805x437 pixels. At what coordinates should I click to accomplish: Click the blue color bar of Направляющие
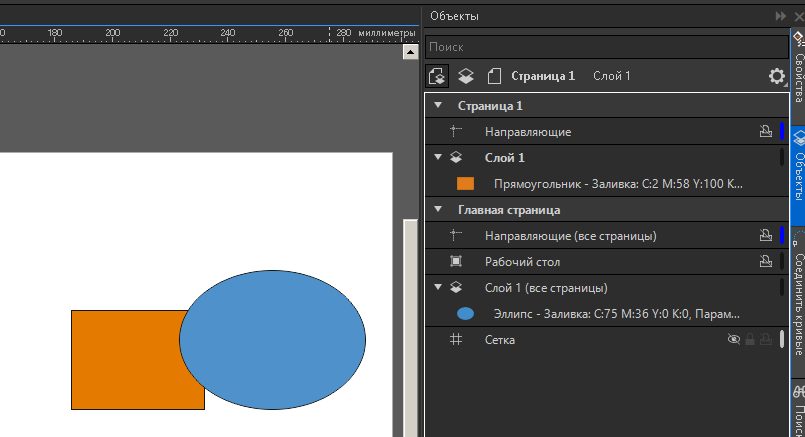click(x=781, y=131)
